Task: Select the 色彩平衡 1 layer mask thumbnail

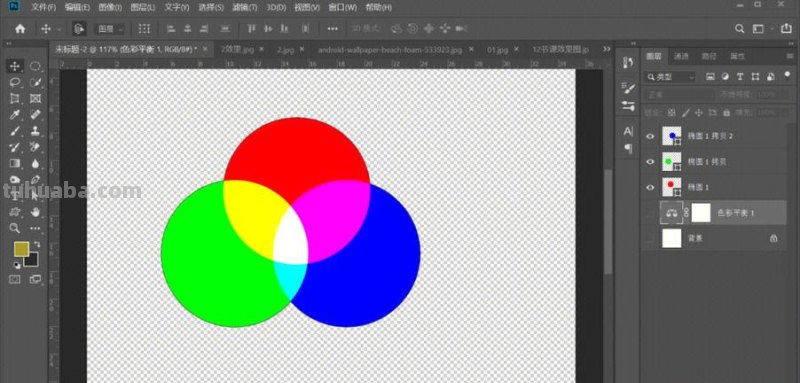Action: [701, 213]
